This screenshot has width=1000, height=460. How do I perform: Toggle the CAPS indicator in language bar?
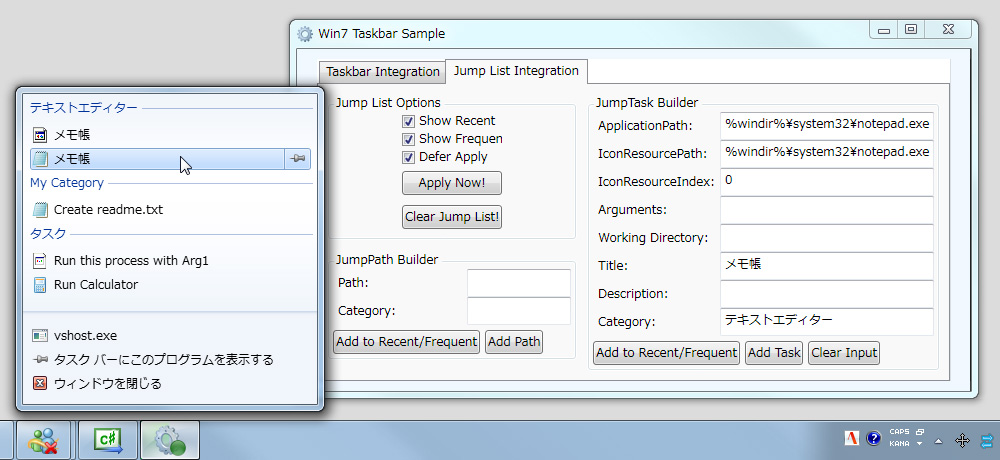[x=899, y=432]
